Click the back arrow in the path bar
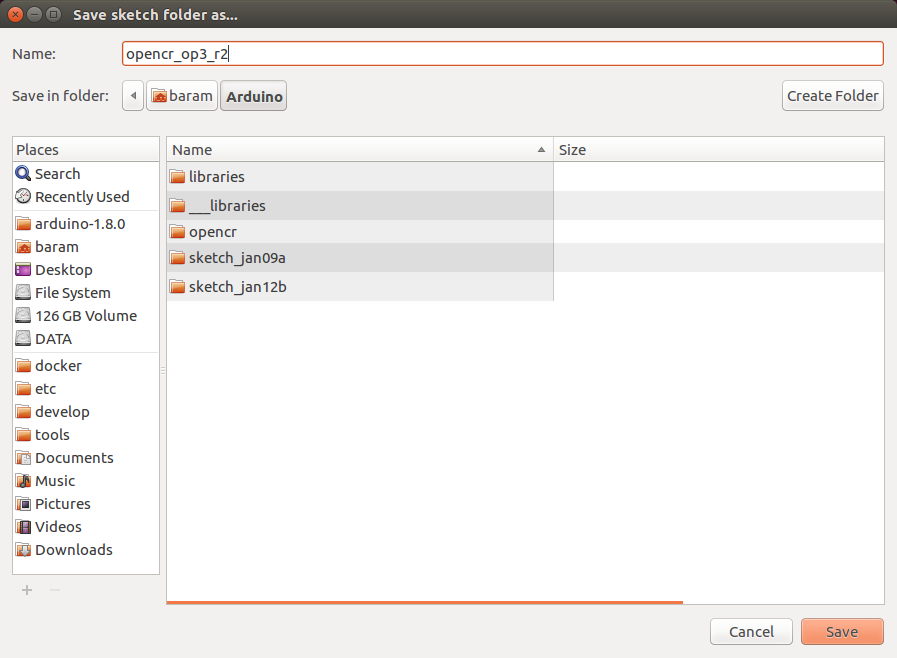 coord(133,96)
